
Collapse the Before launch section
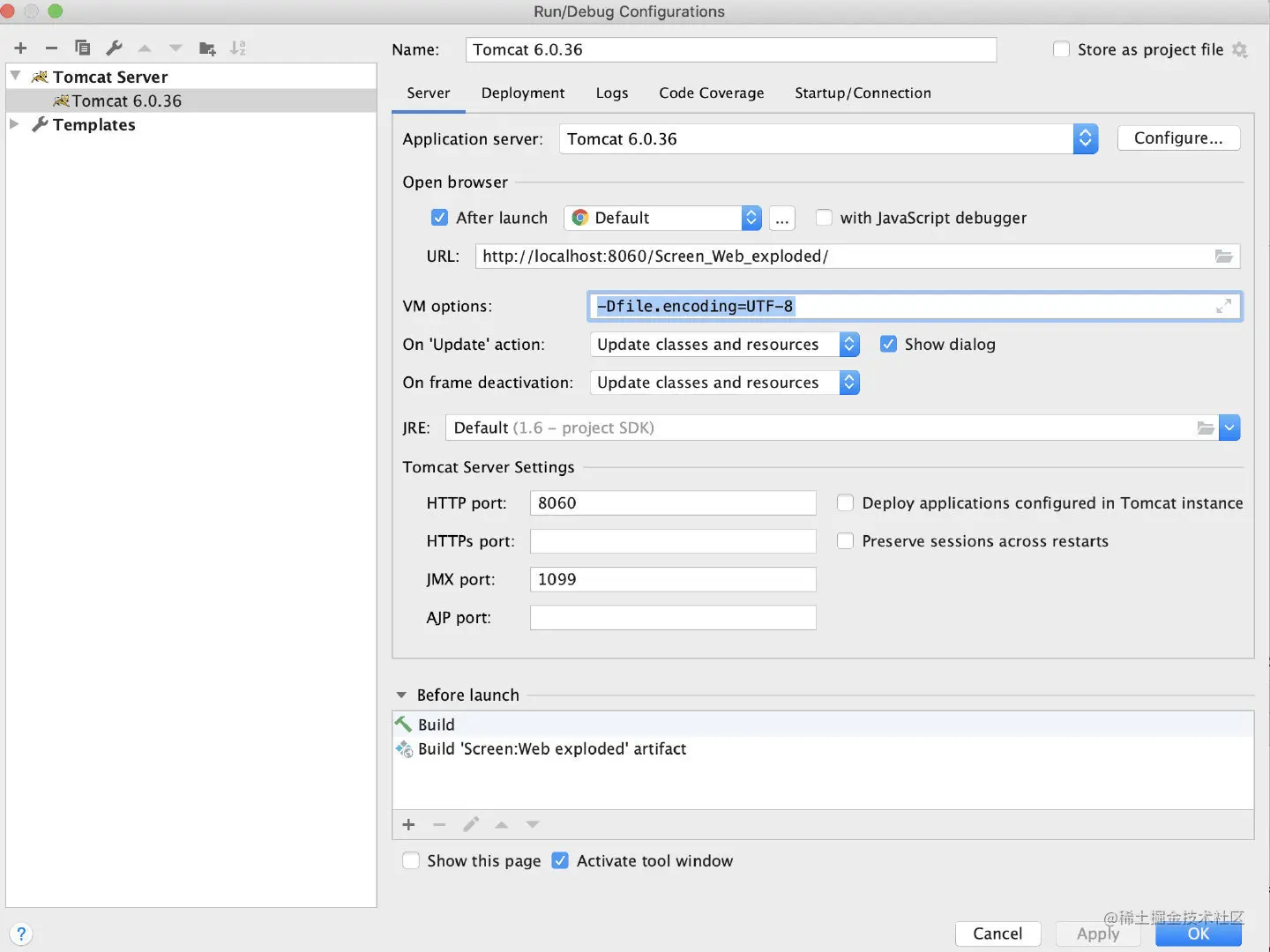[401, 695]
